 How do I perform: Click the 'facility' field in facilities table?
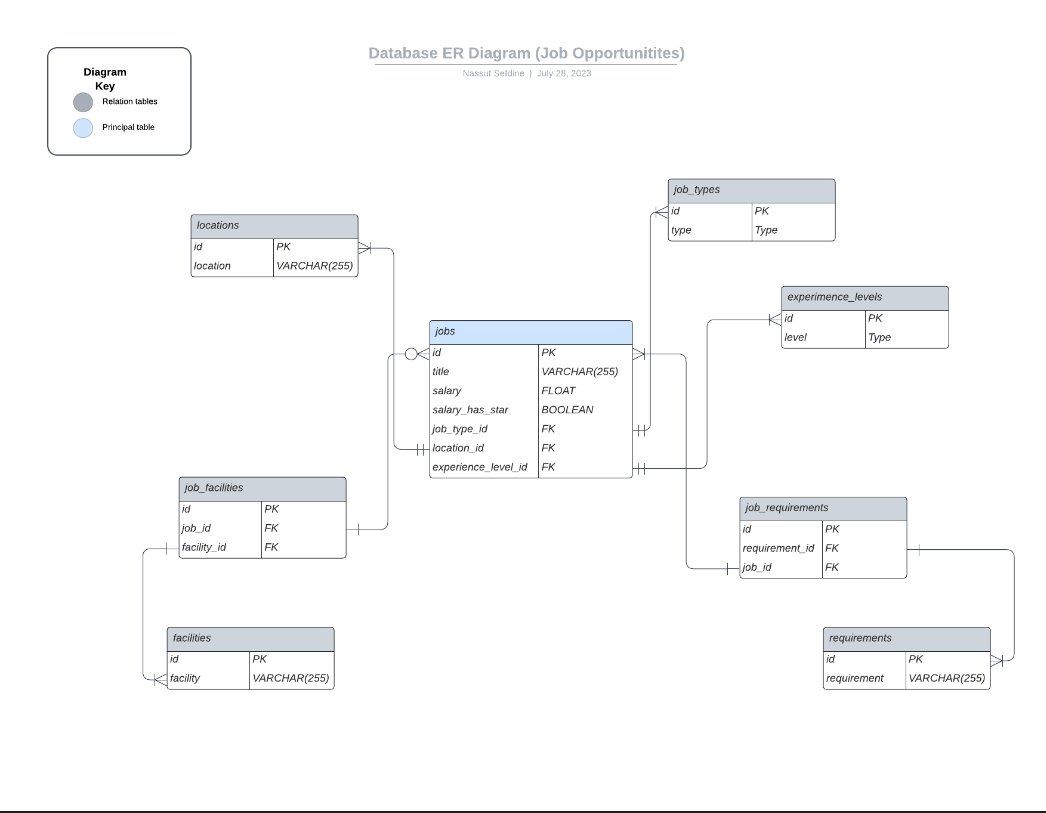tap(184, 678)
